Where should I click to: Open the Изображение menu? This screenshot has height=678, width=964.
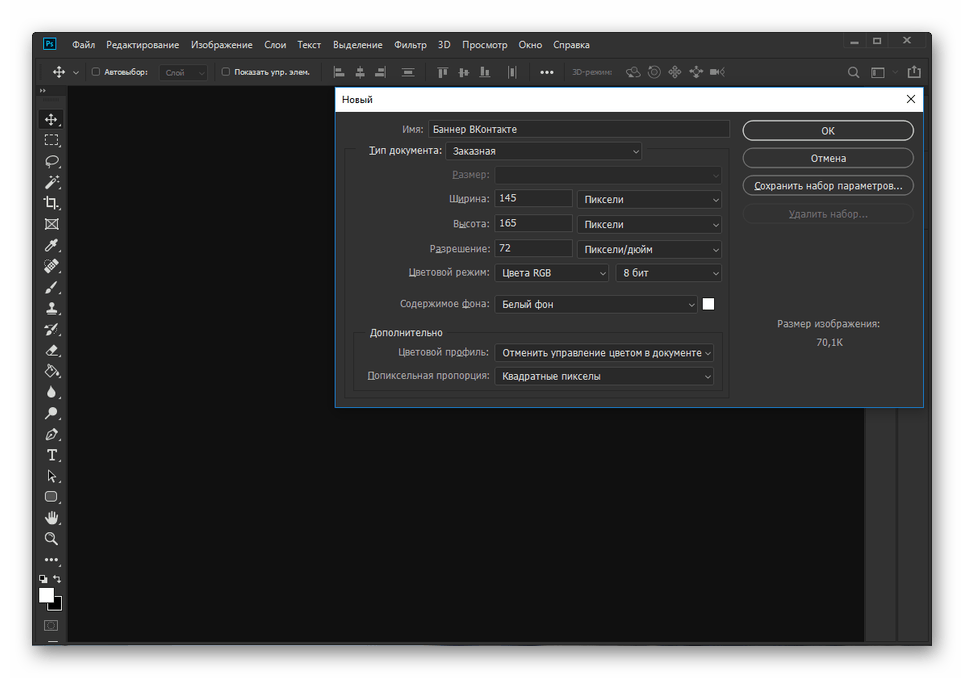(222, 45)
